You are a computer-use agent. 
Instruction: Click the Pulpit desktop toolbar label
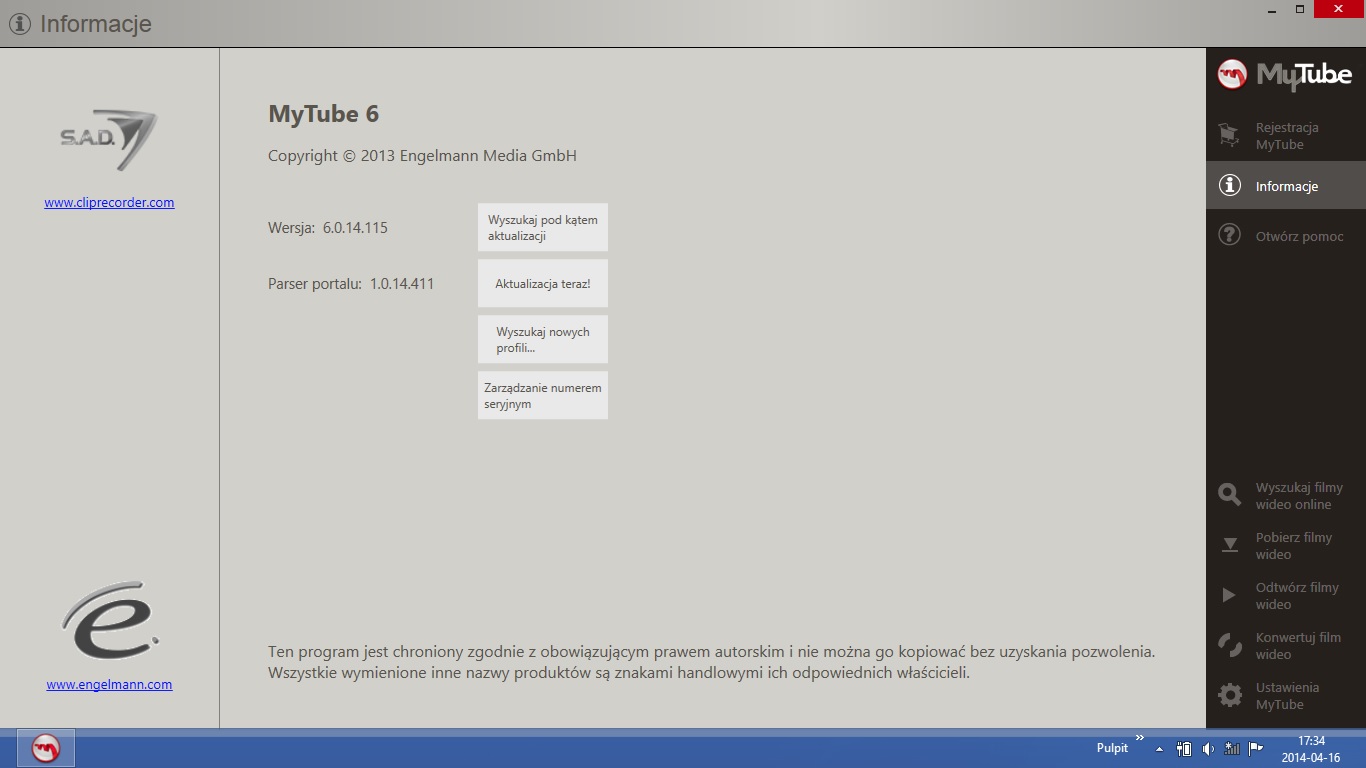click(1112, 748)
